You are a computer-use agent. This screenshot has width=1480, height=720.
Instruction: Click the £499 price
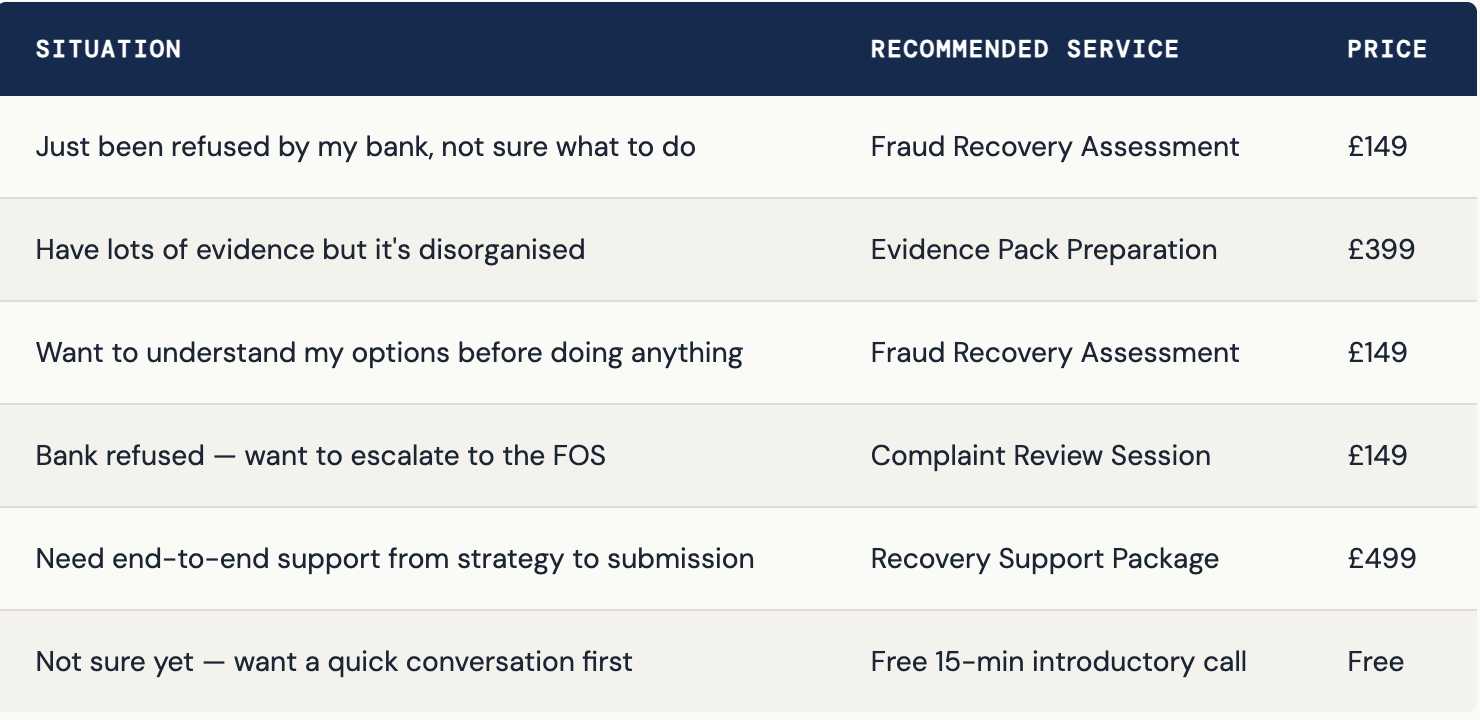pos(1381,559)
